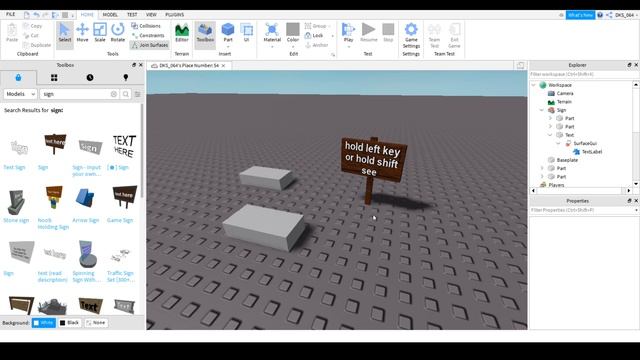Switch to the VIEW ribbon tab
640x360 pixels.
(151, 14)
